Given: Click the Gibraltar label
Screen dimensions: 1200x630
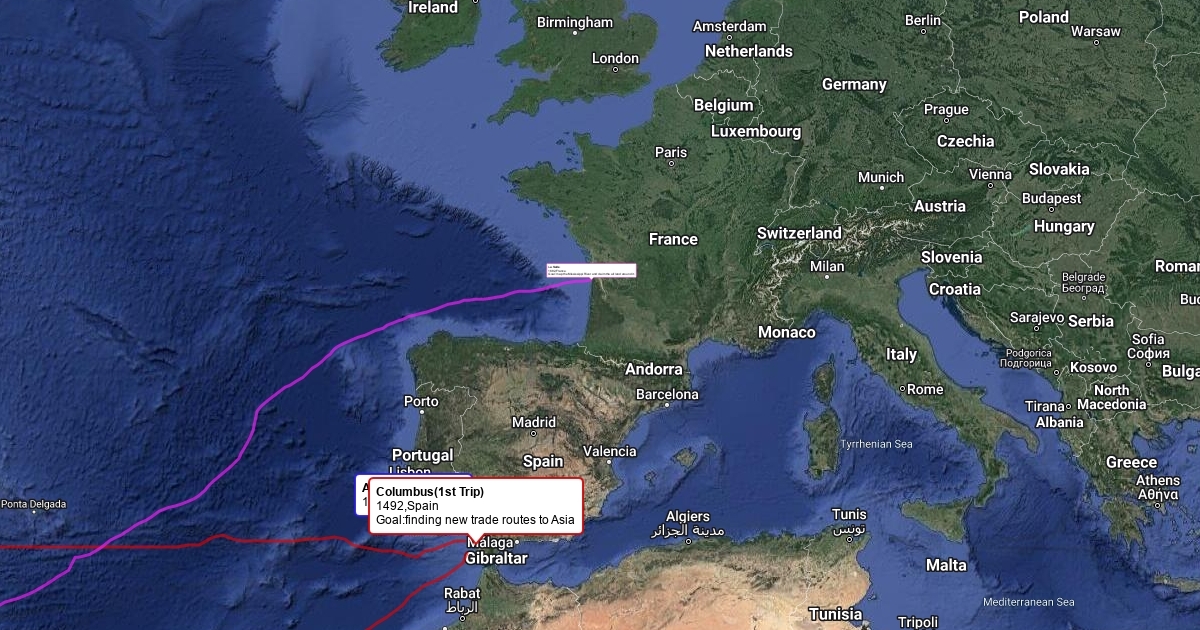Looking at the screenshot, I should point(496,558).
